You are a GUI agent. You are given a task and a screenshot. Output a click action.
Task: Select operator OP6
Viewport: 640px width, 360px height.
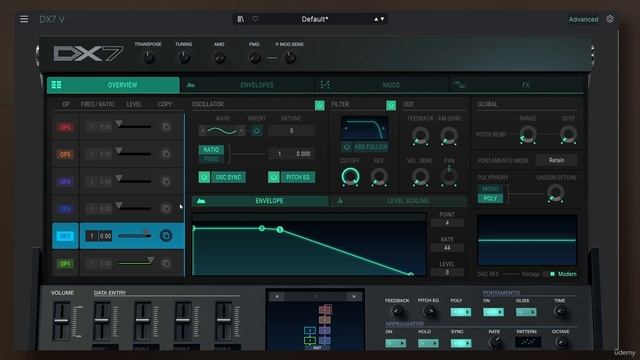point(65,127)
